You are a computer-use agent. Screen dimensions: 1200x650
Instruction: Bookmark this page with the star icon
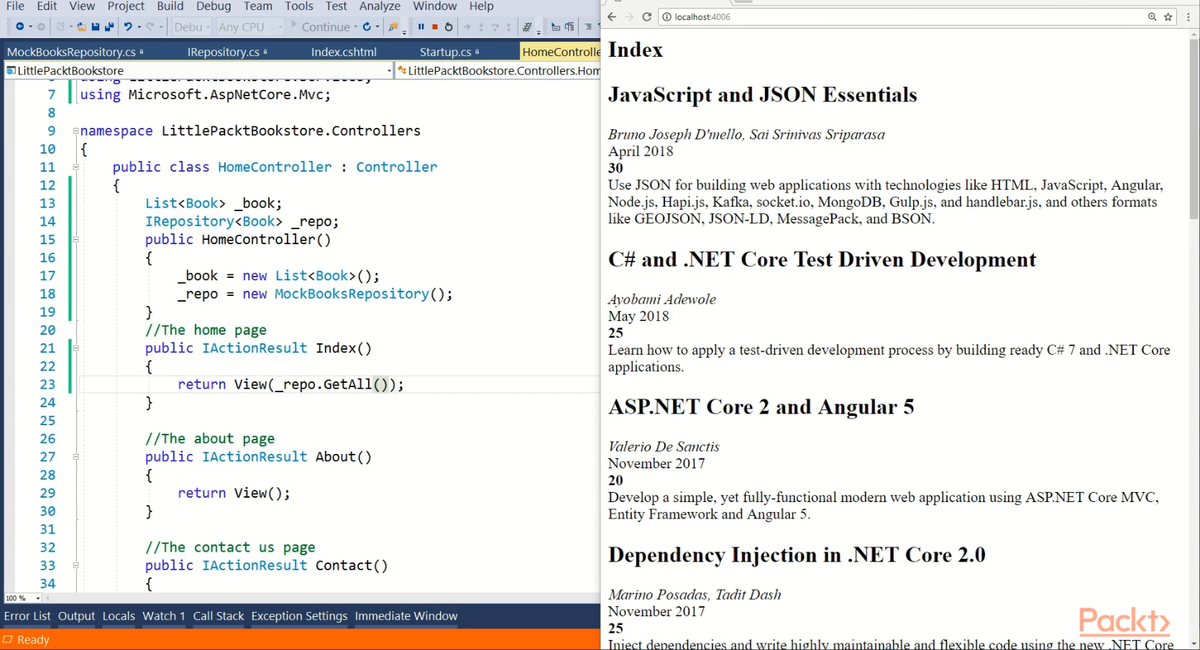click(1168, 17)
